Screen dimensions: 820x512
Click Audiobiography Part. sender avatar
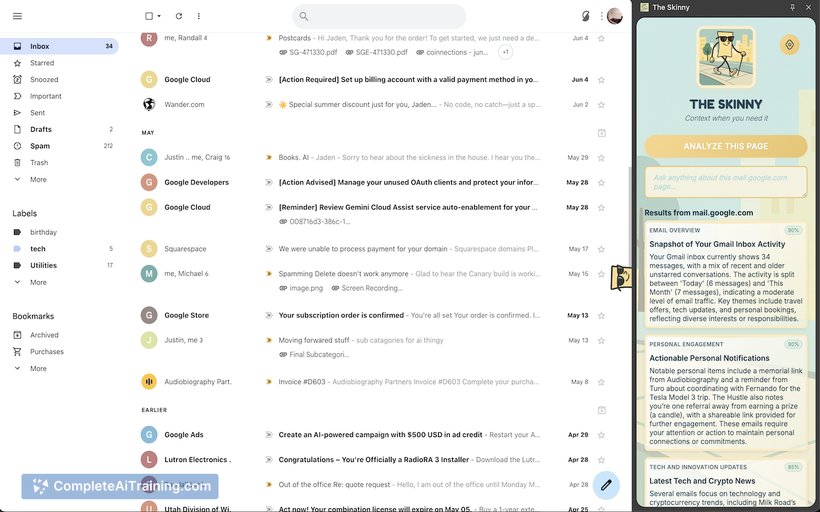tap(149, 382)
